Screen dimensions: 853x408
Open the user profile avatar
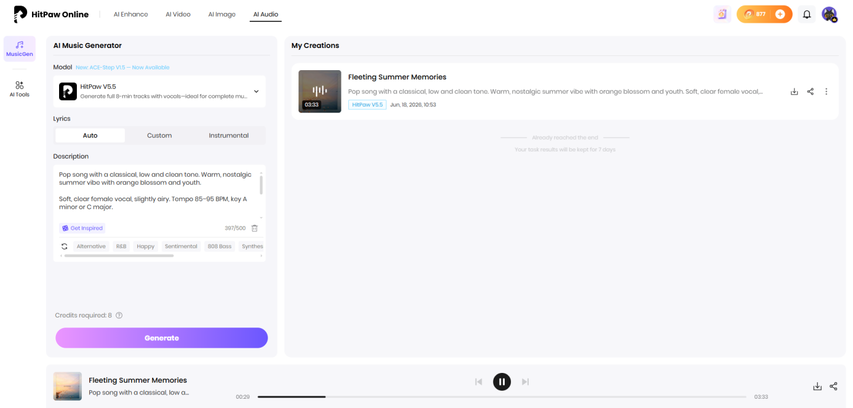[829, 14]
